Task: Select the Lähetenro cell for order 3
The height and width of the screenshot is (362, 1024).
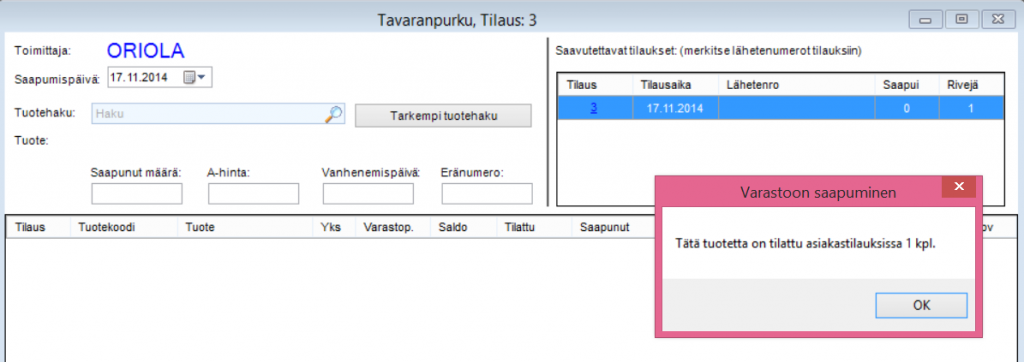Action: pos(796,108)
